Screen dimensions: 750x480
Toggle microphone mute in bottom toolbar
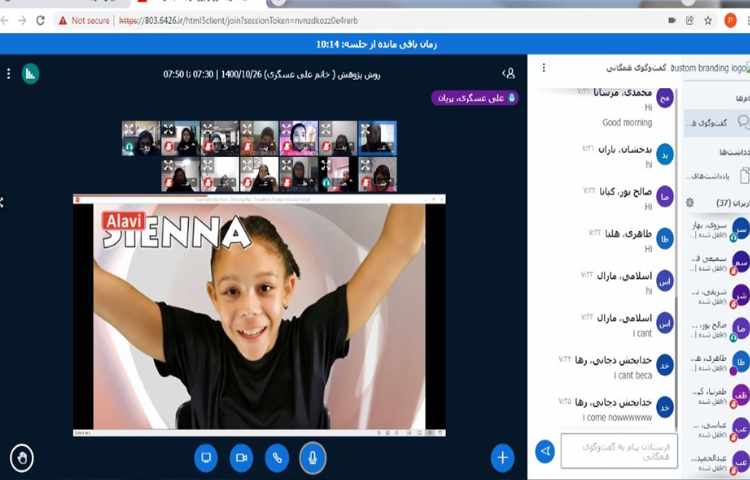[x=313, y=457]
